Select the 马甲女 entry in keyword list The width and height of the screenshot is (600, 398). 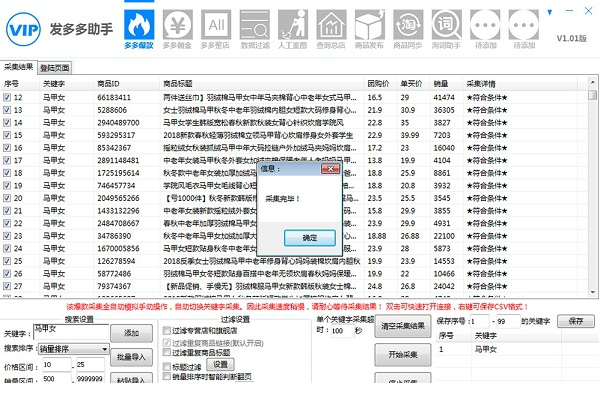pos(485,349)
